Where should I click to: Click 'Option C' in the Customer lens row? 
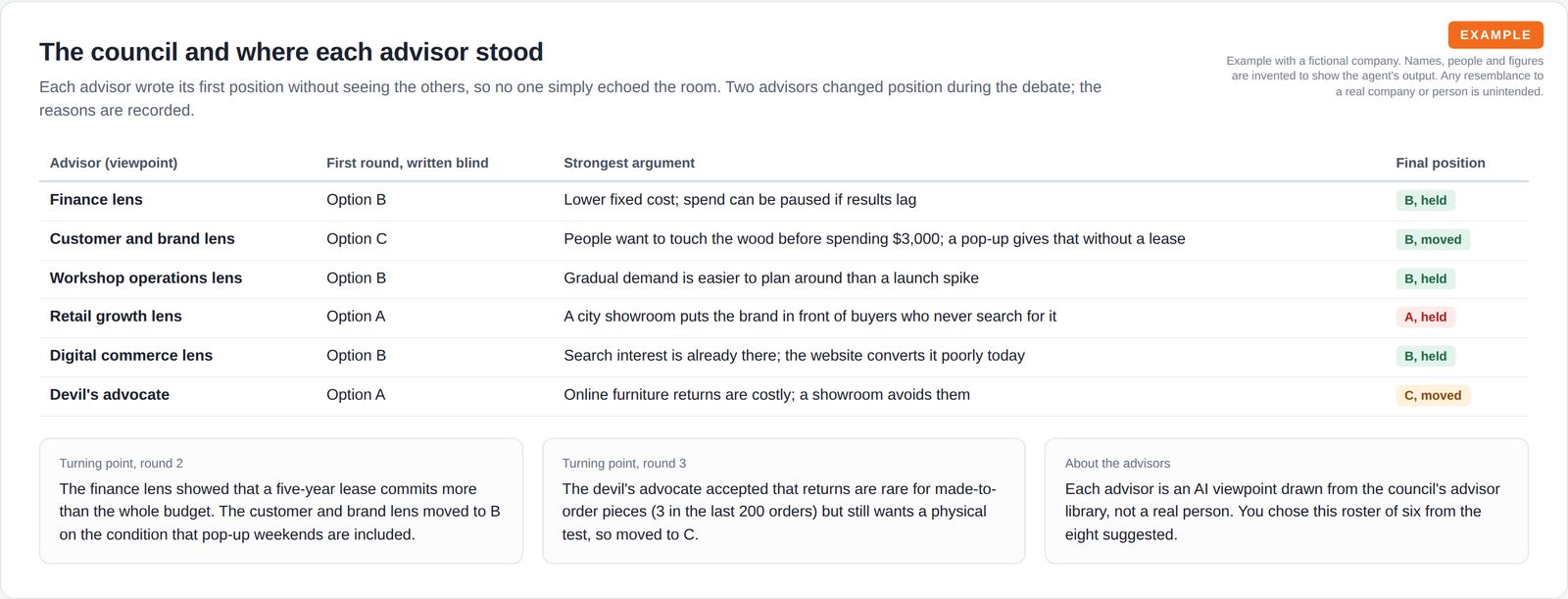coord(357,239)
